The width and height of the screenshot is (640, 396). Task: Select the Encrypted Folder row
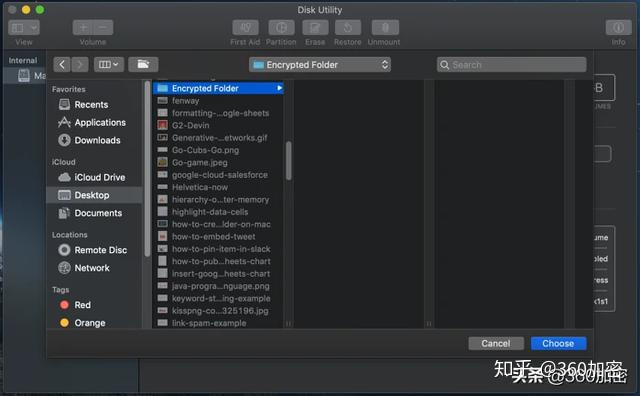tap(218, 88)
